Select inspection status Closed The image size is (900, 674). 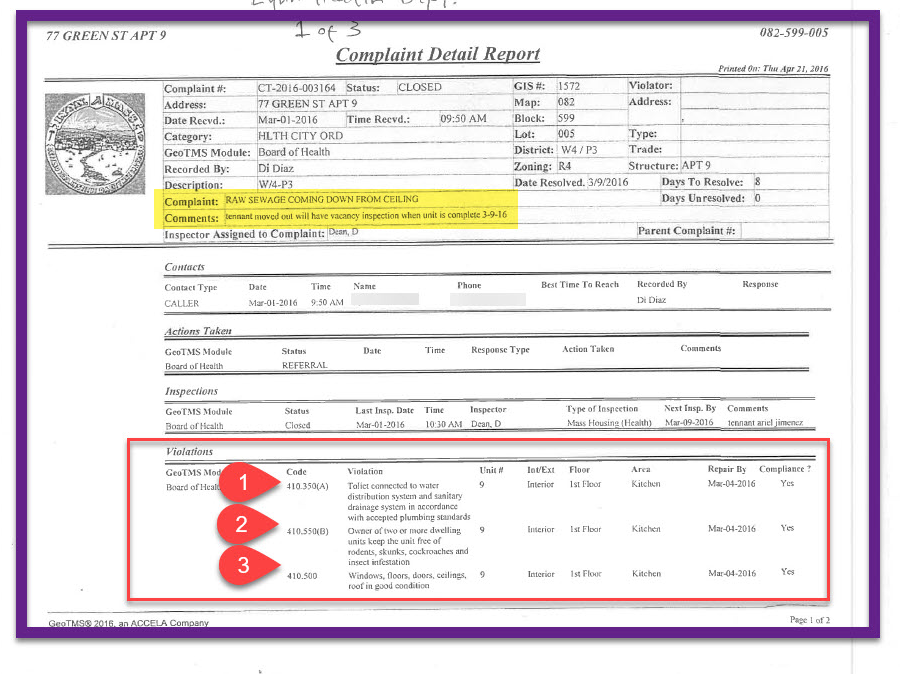[x=297, y=425]
